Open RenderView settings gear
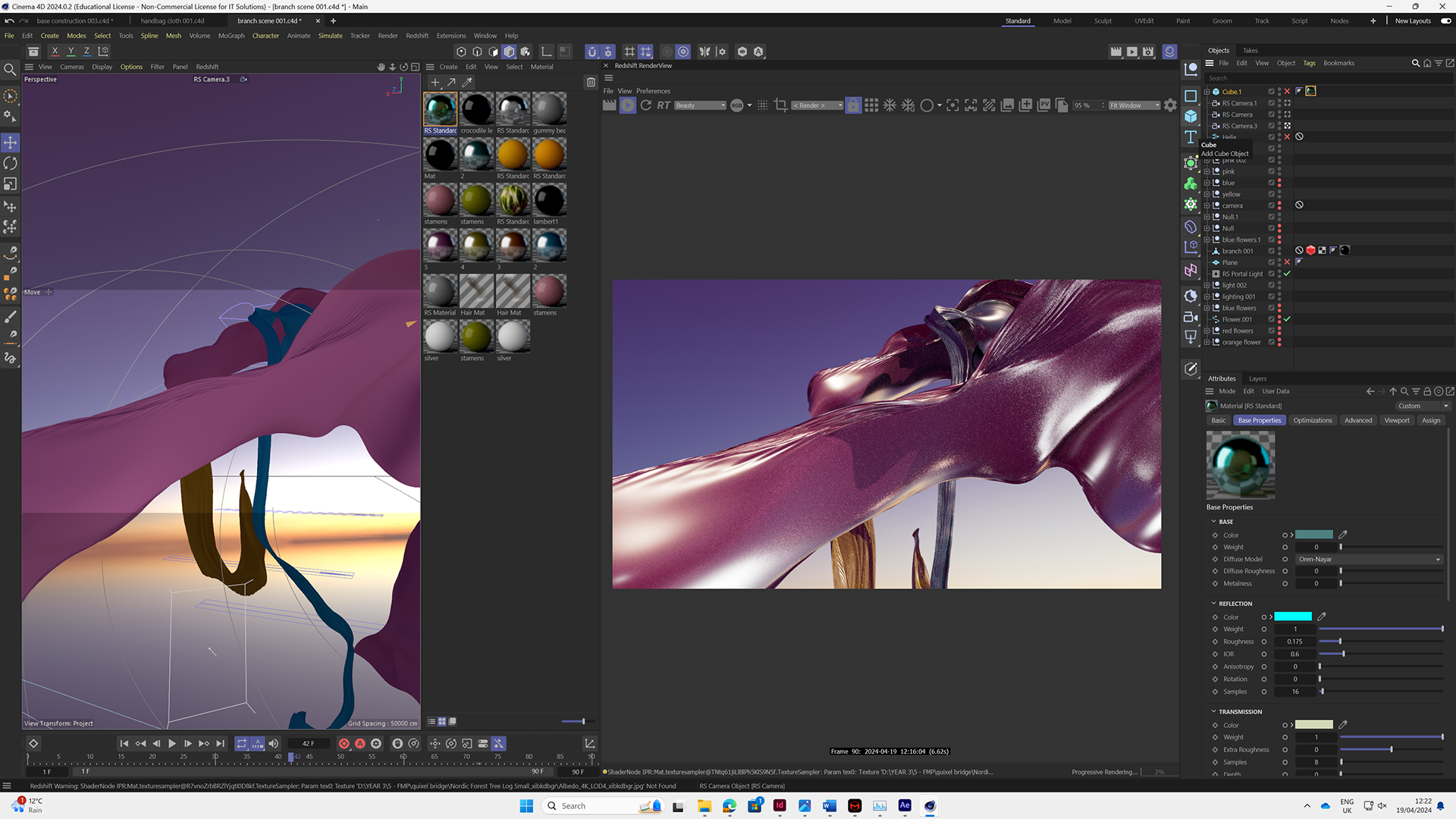The height and width of the screenshot is (819, 1456). [x=1170, y=105]
